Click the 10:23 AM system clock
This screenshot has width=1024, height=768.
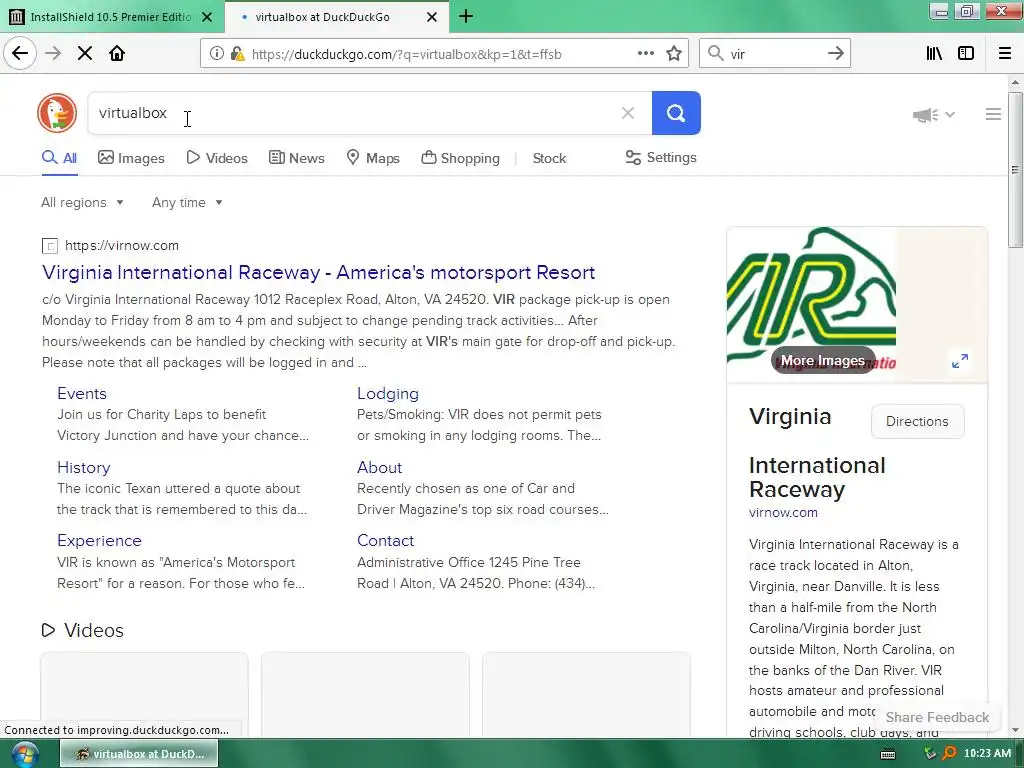987,754
